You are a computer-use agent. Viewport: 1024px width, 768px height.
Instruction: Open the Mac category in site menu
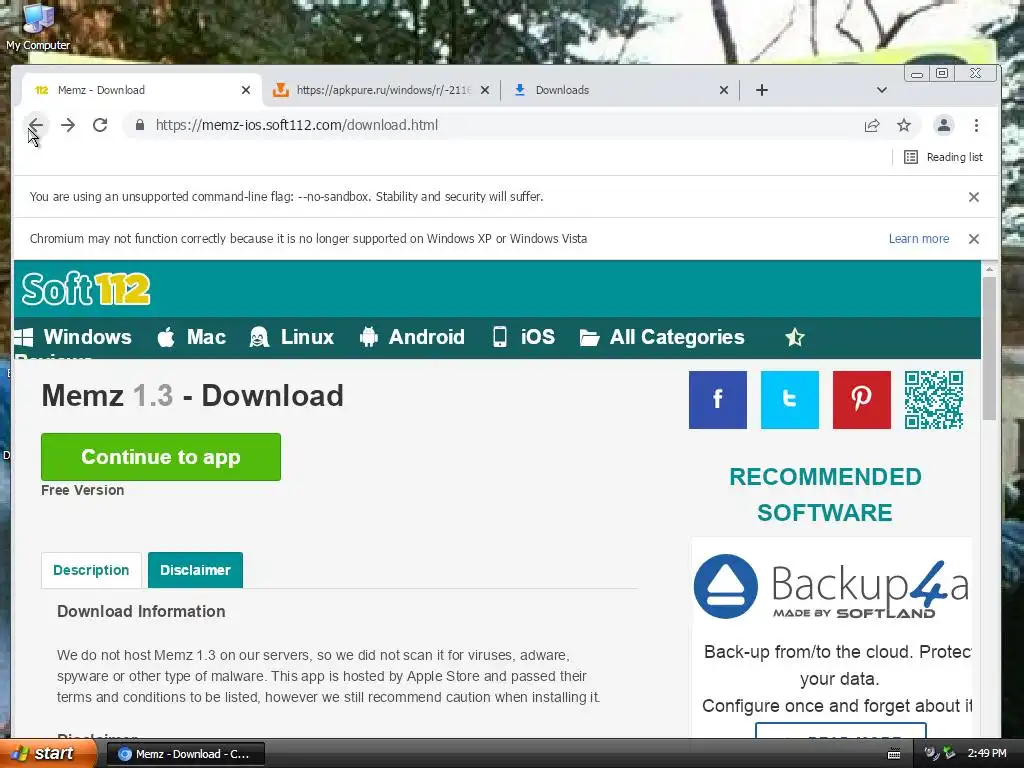click(x=191, y=337)
